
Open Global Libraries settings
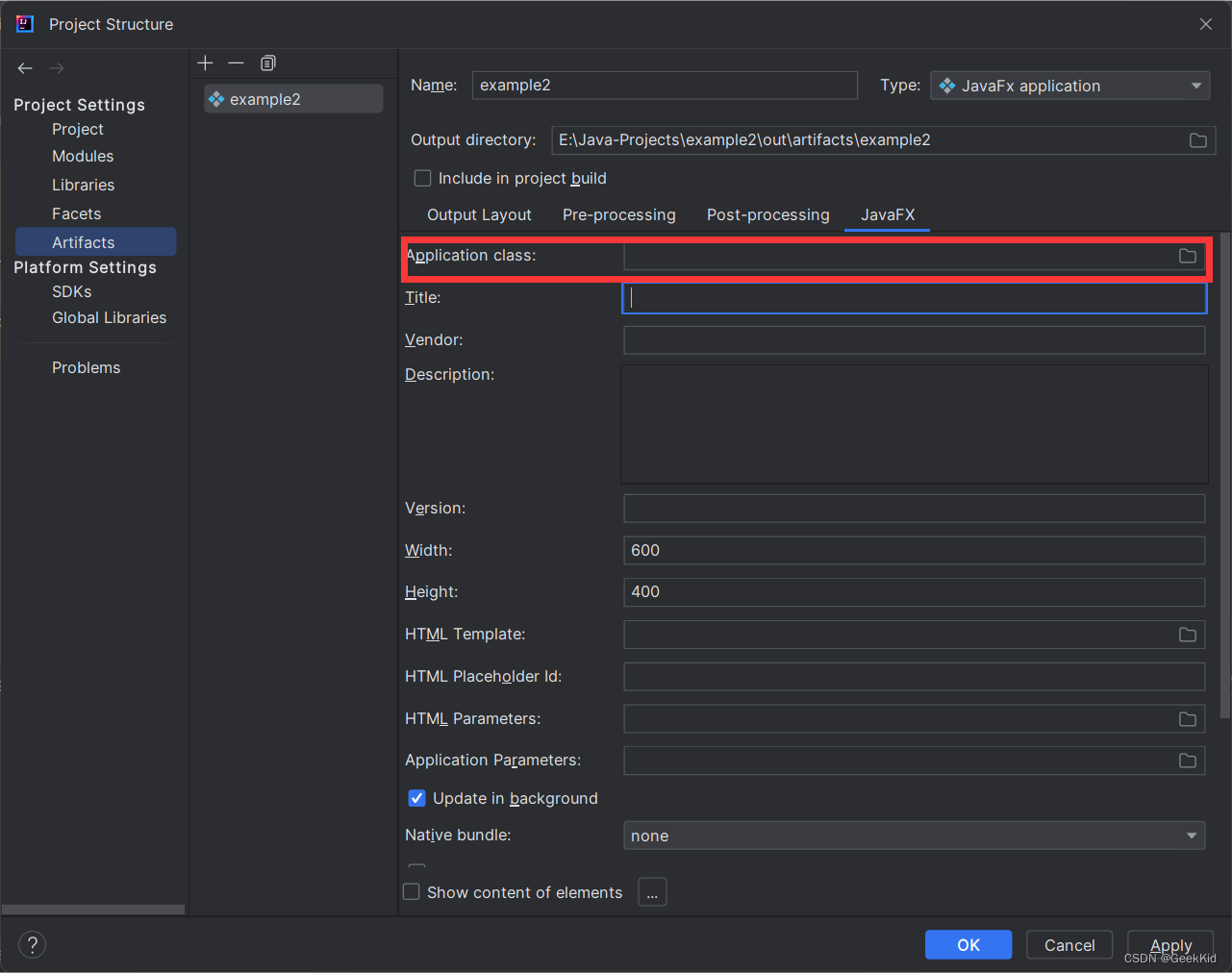point(109,317)
